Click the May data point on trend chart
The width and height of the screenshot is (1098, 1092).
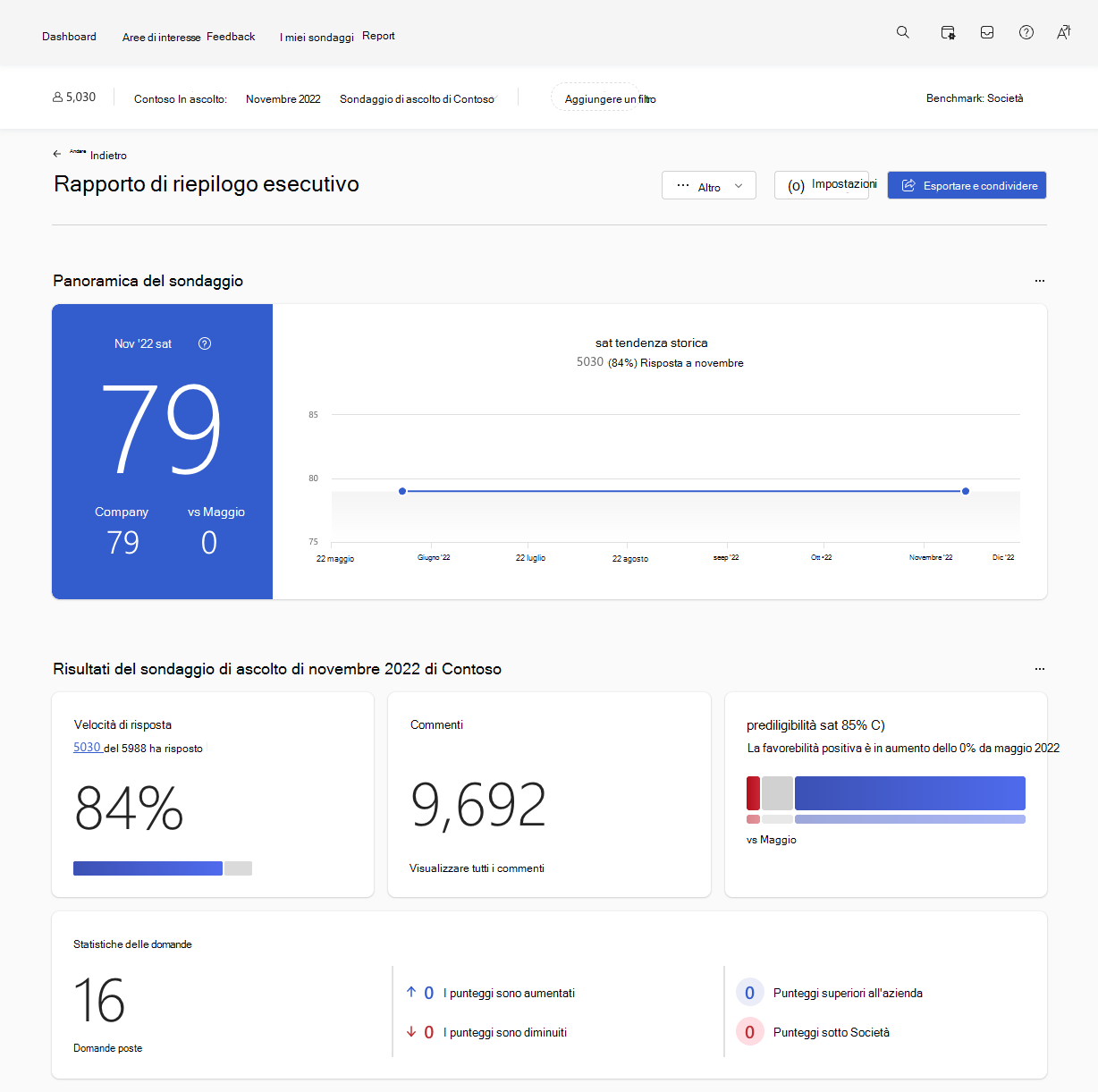click(x=402, y=491)
